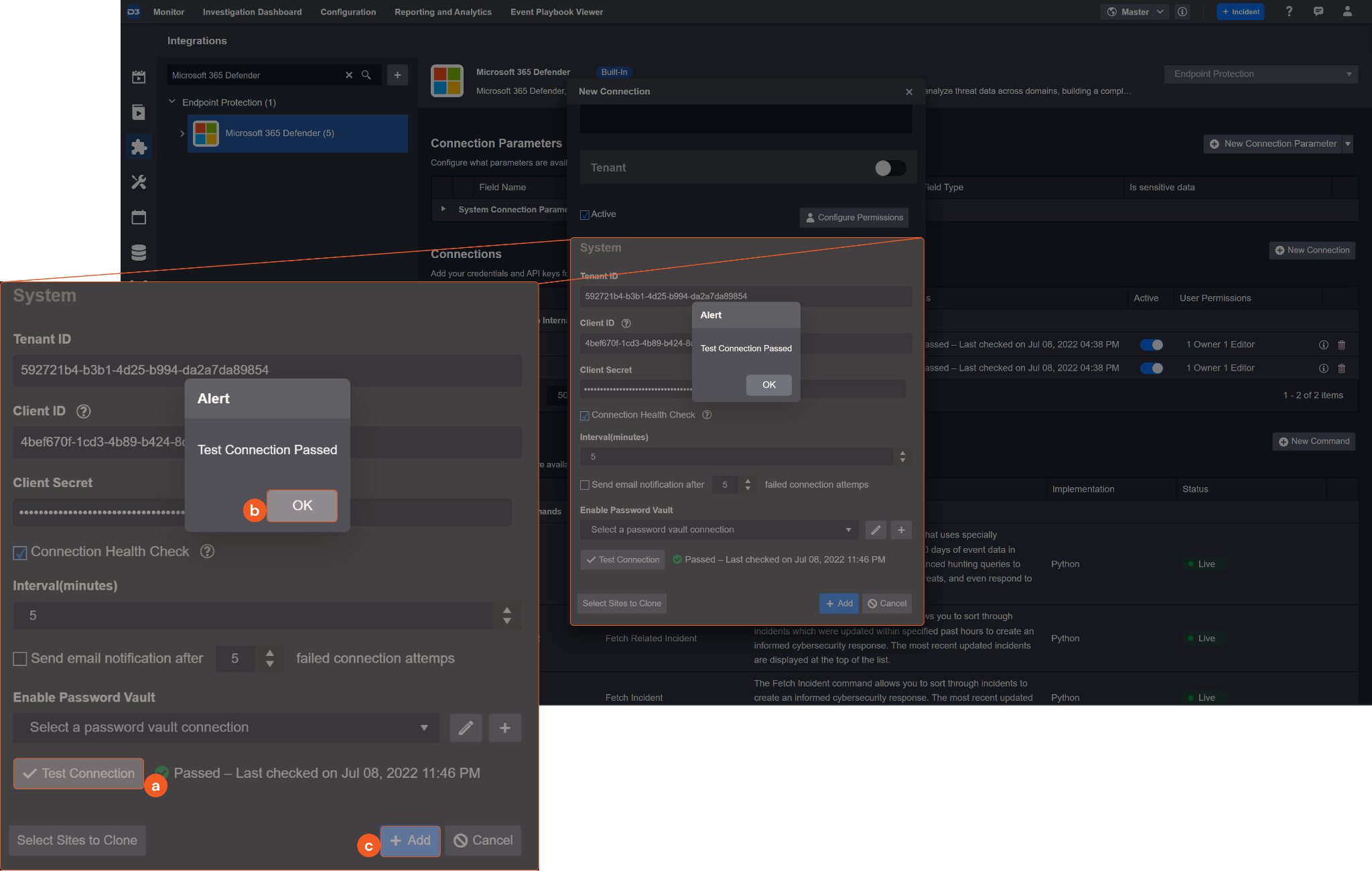Open the Investigation Dashboard menu
This screenshot has width=1372, height=871.
[252, 12]
